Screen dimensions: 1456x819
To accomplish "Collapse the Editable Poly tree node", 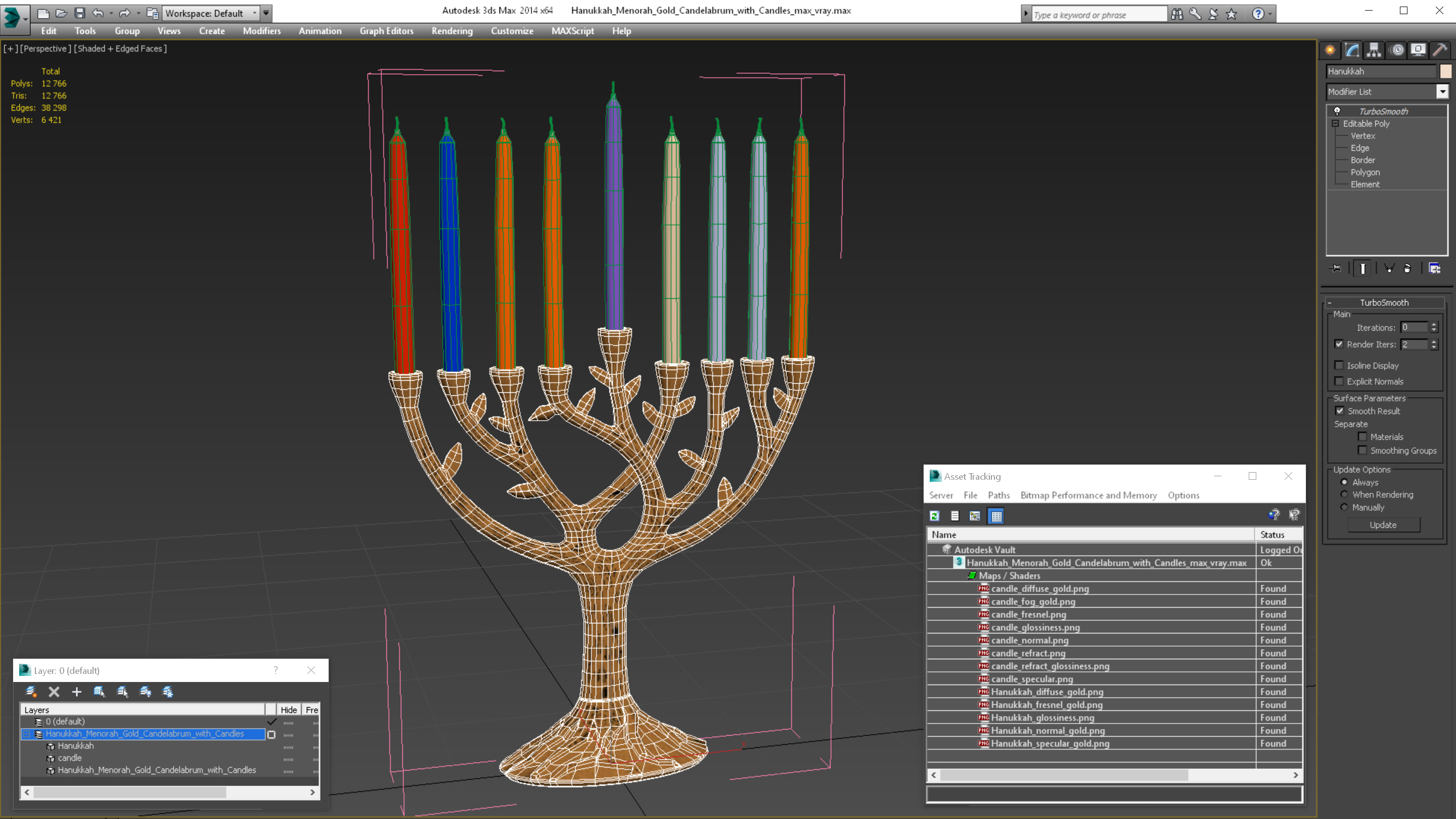I will (1335, 124).
